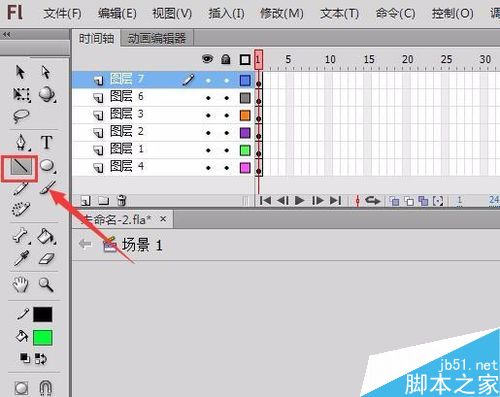This screenshot has width=500, height=397.
Task: Click the outline column header square
Action: tap(245, 60)
